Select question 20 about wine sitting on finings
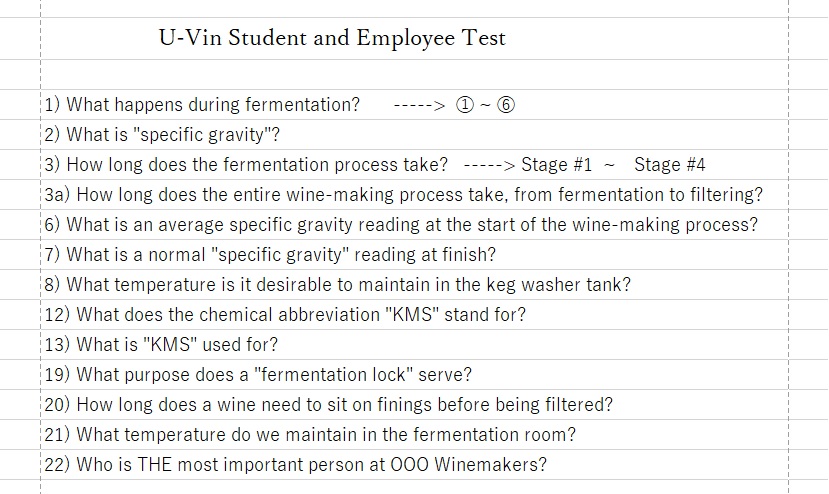Screen dimensions: 829x494 pyautogui.click(x=328, y=405)
